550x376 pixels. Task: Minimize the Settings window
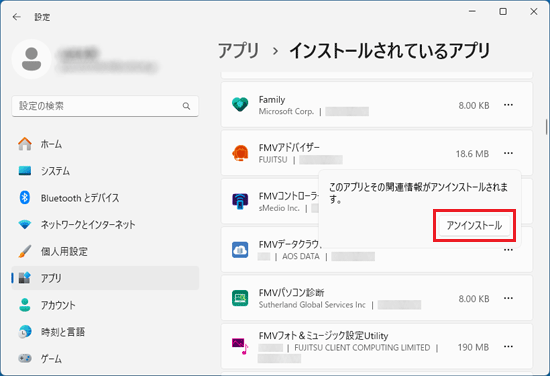472,12
